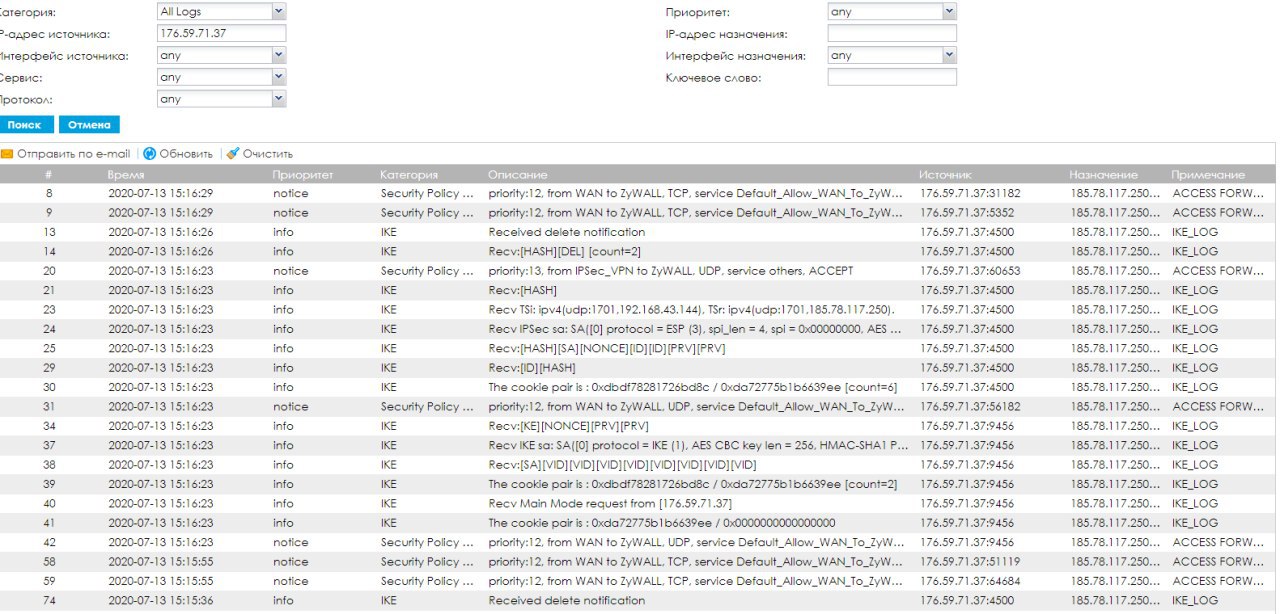1280x614 pixels.
Task: Select the Recv TSi: ipv4 entry
Action: (638, 310)
